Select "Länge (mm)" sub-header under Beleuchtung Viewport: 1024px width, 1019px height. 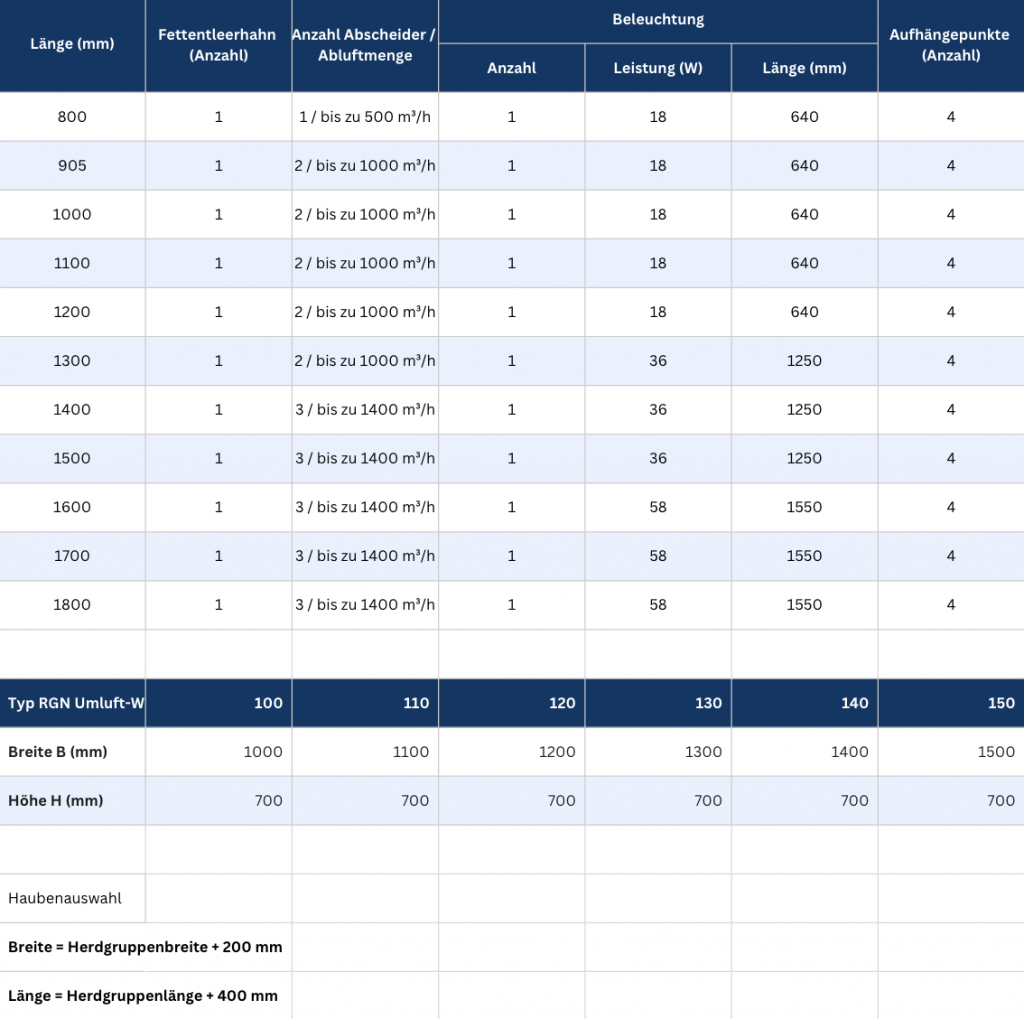804,68
